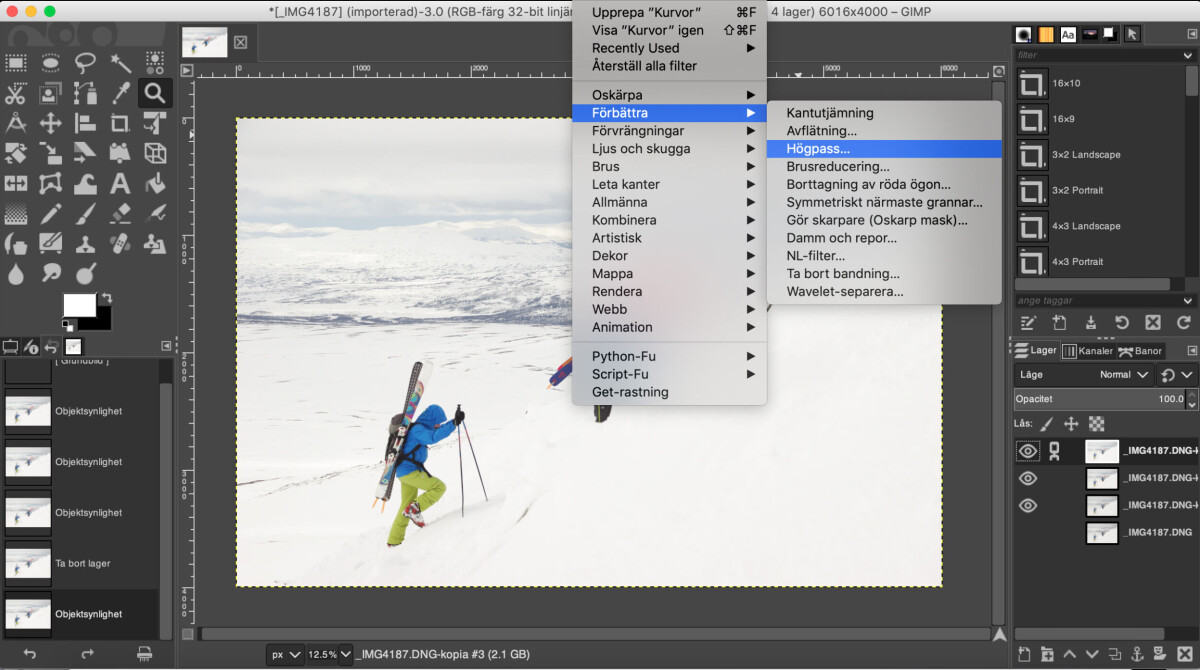Select the Zoom magnifier tool
Viewport: 1200px width, 670px height.
[155, 94]
